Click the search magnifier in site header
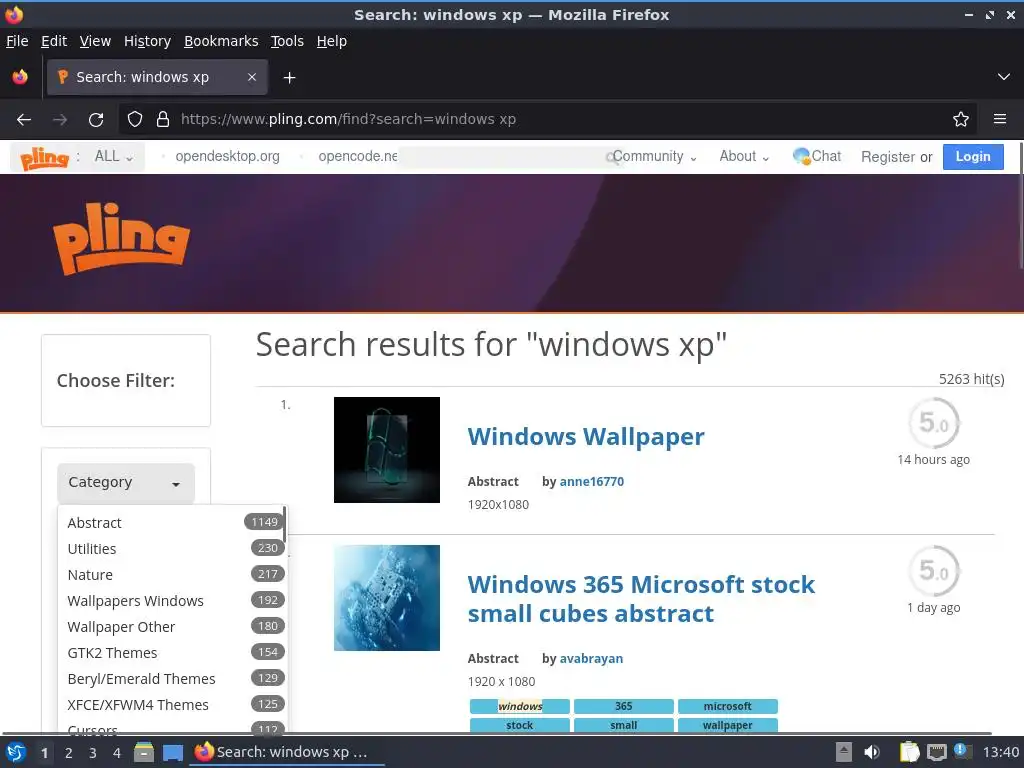Viewport: 1024px width, 768px height. [x=613, y=157]
